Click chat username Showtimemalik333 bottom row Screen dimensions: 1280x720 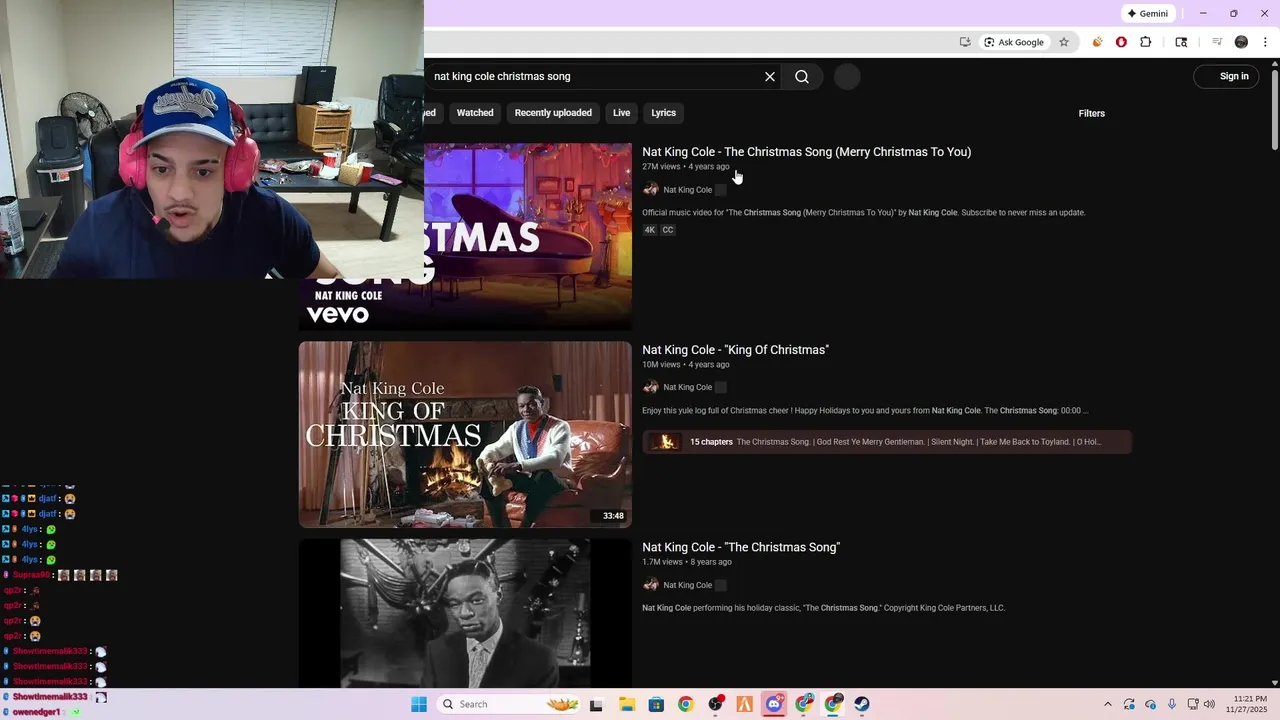[50, 697]
